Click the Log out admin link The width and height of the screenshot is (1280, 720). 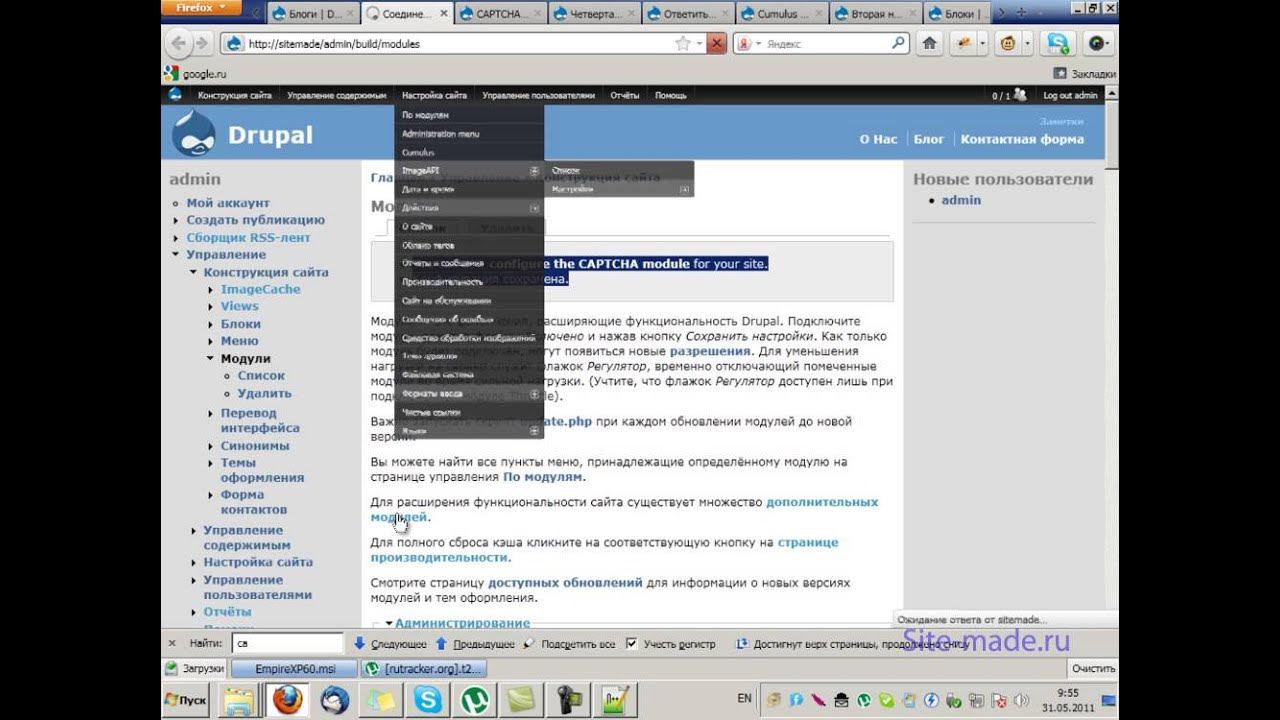click(x=1070, y=95)
